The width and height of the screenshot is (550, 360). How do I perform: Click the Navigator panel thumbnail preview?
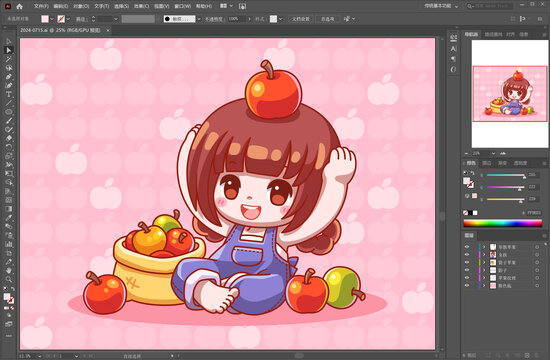click(x=510, y=94)
